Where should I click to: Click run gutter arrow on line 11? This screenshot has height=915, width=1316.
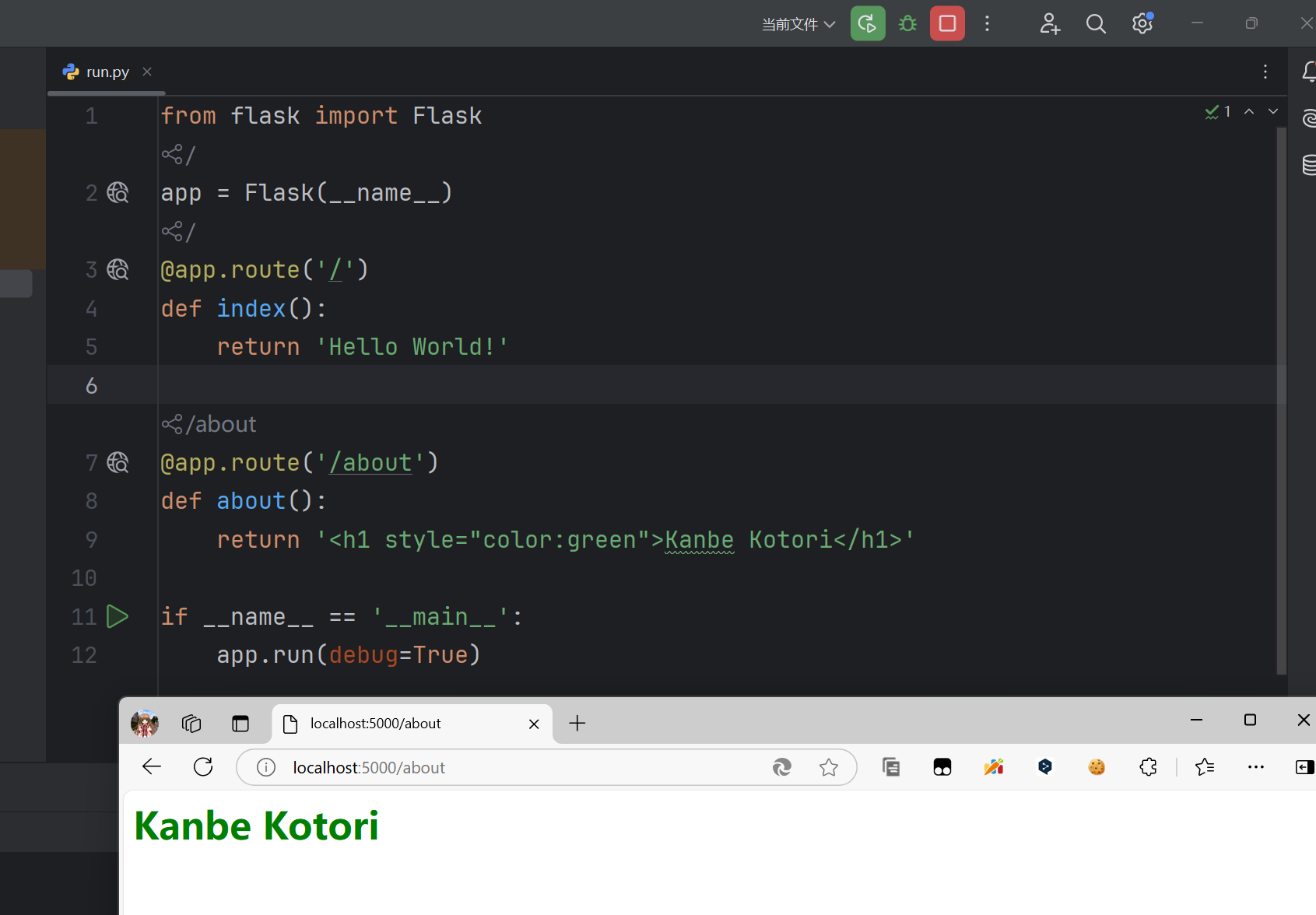[x=118, y=616]
